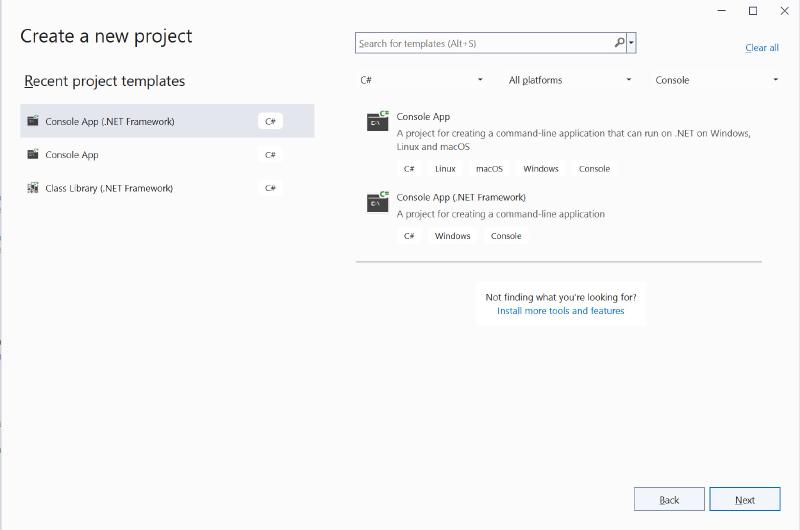Screen dimensions: 800x530
Task: Click the Back button
Action: pos(669,499)
